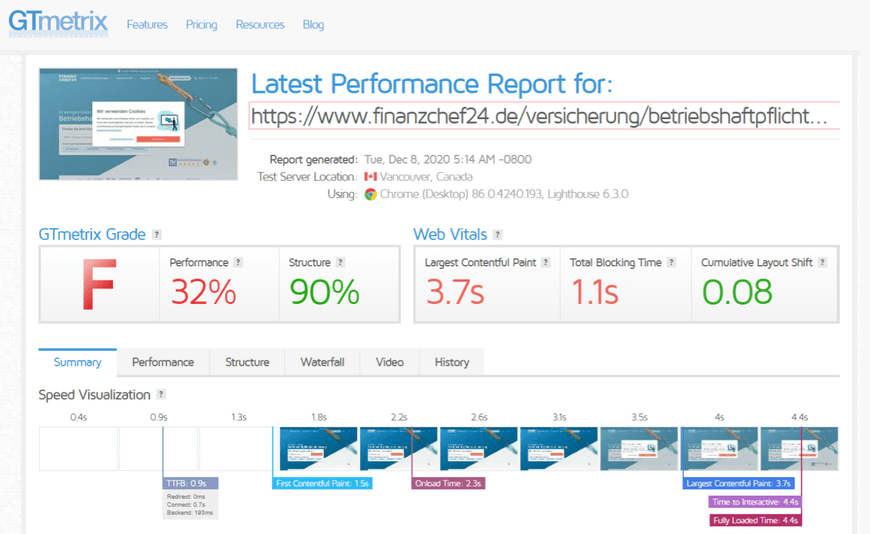Switch to the Performance tab
Image resolution: width=870 pixels, height=534 pixels.
click(x=163, y=362)
